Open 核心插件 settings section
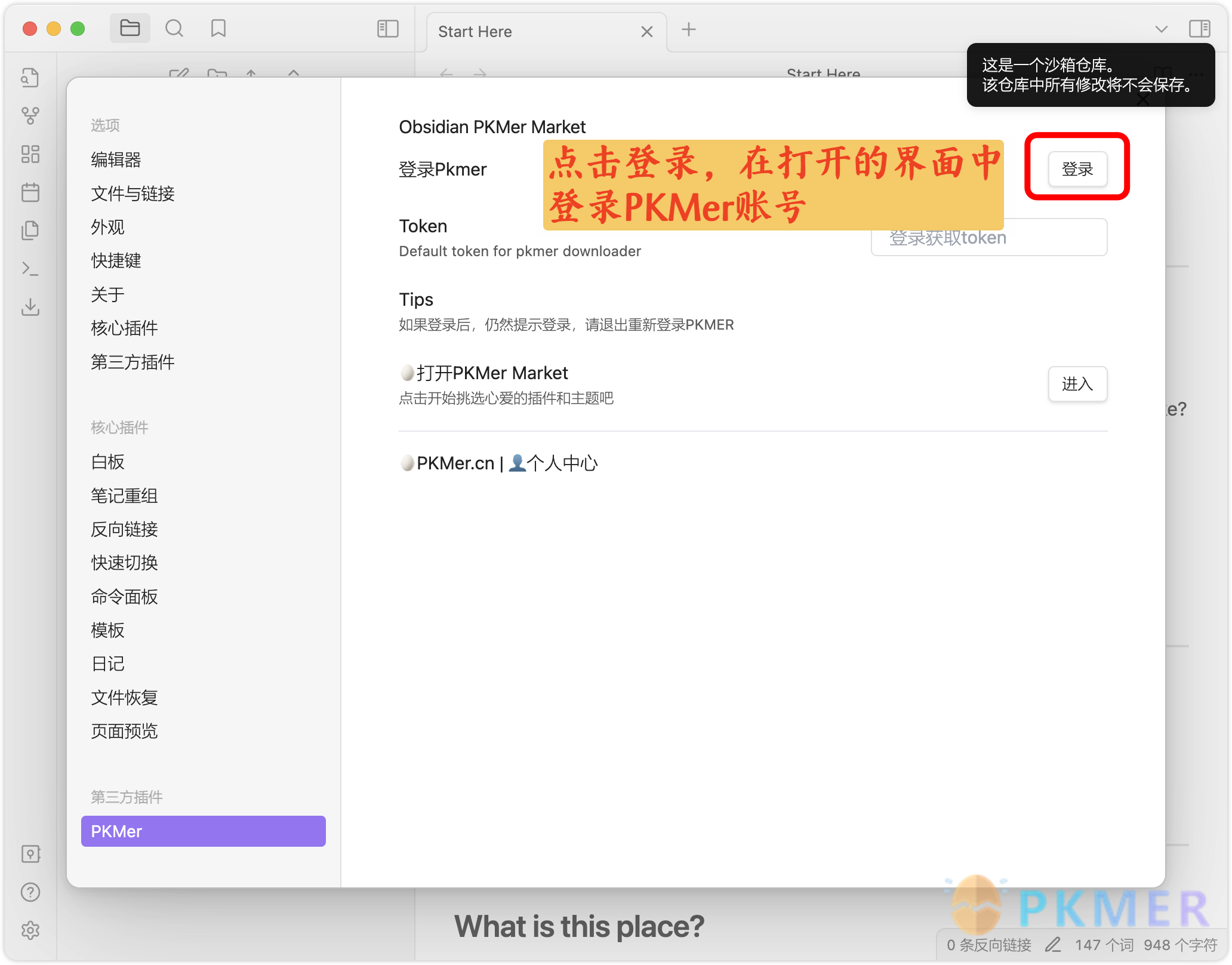This screenshot has width=1232, height=965. click(204, 328)
